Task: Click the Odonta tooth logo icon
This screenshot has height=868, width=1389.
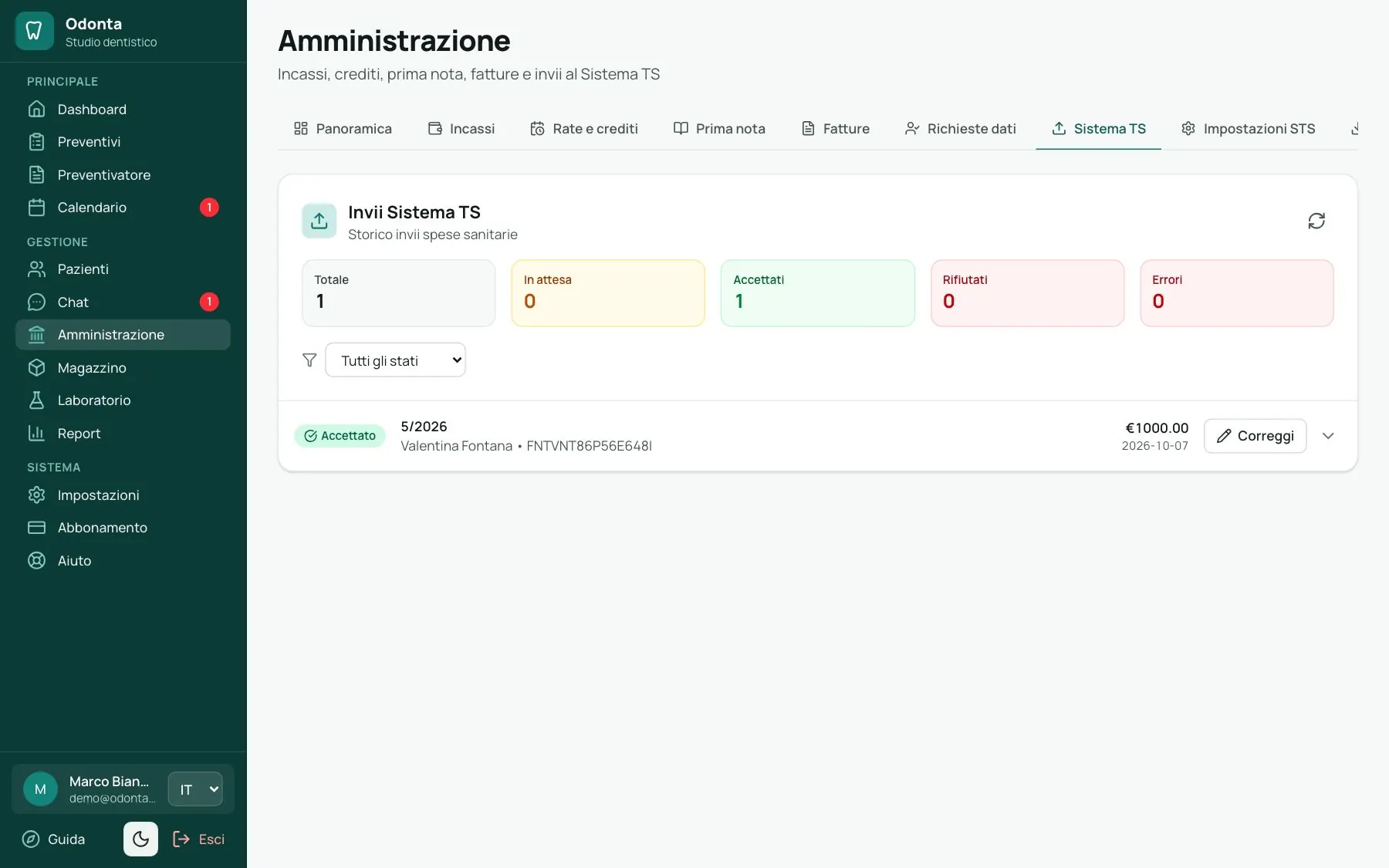Action: pos(34,31)
